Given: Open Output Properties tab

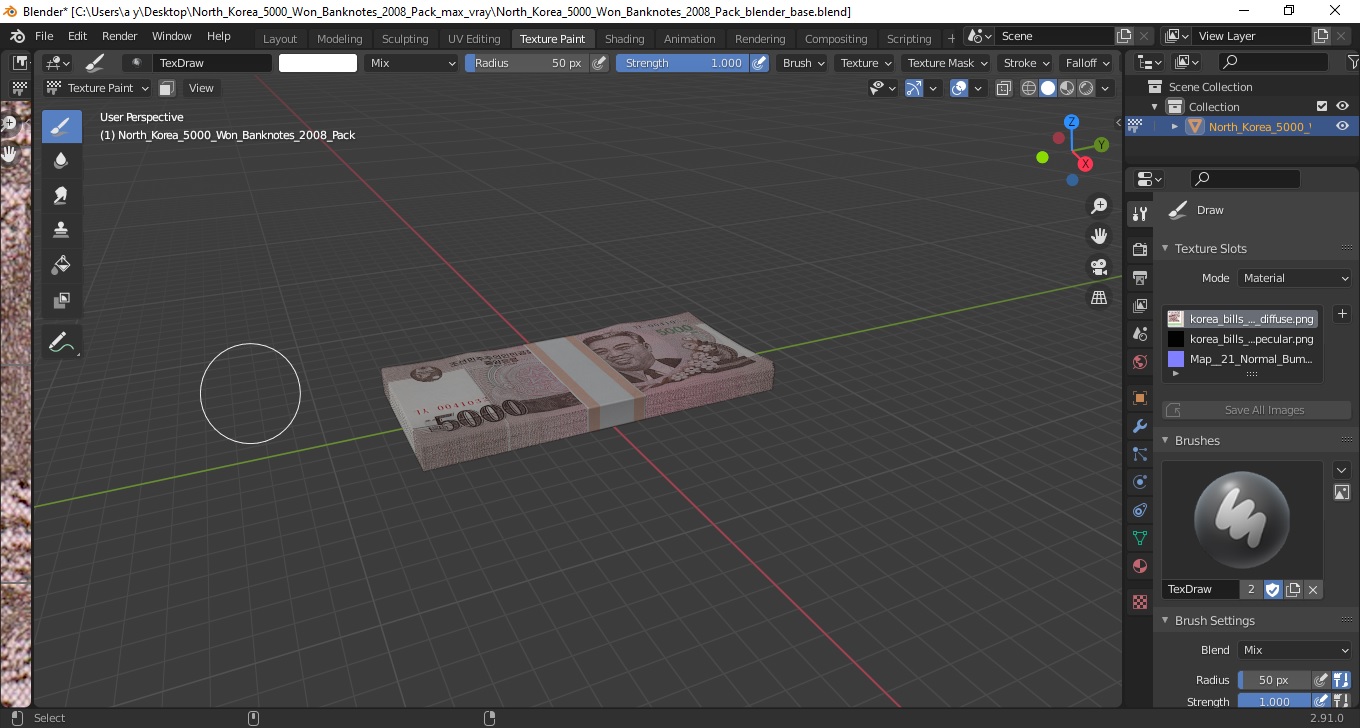Looking at the screenshot, I should point(1139,277).
